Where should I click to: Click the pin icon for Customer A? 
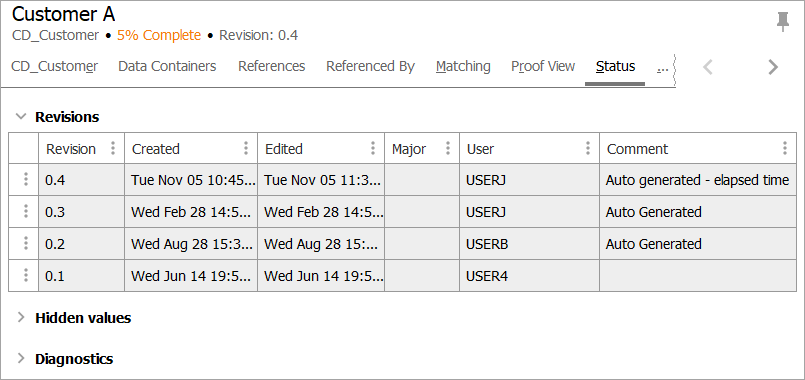782,22
